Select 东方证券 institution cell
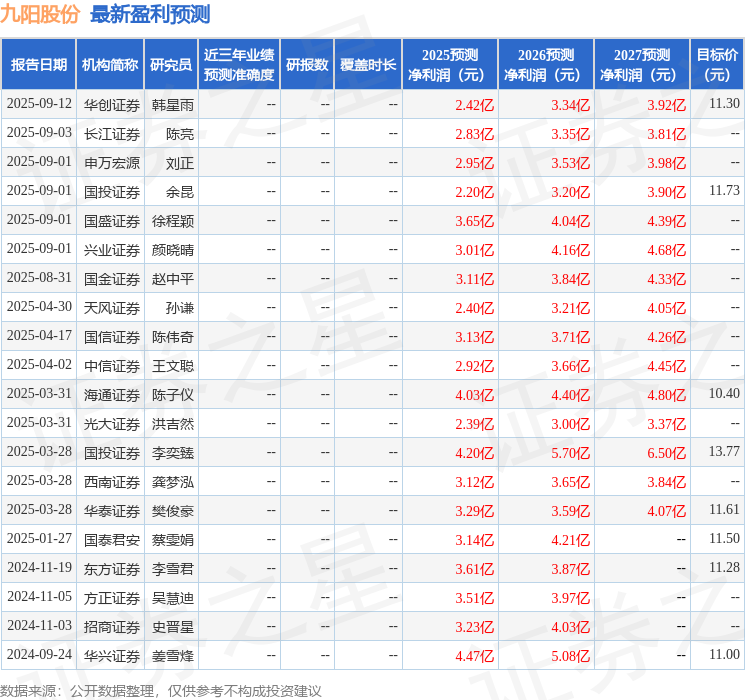 click(112, 569)
